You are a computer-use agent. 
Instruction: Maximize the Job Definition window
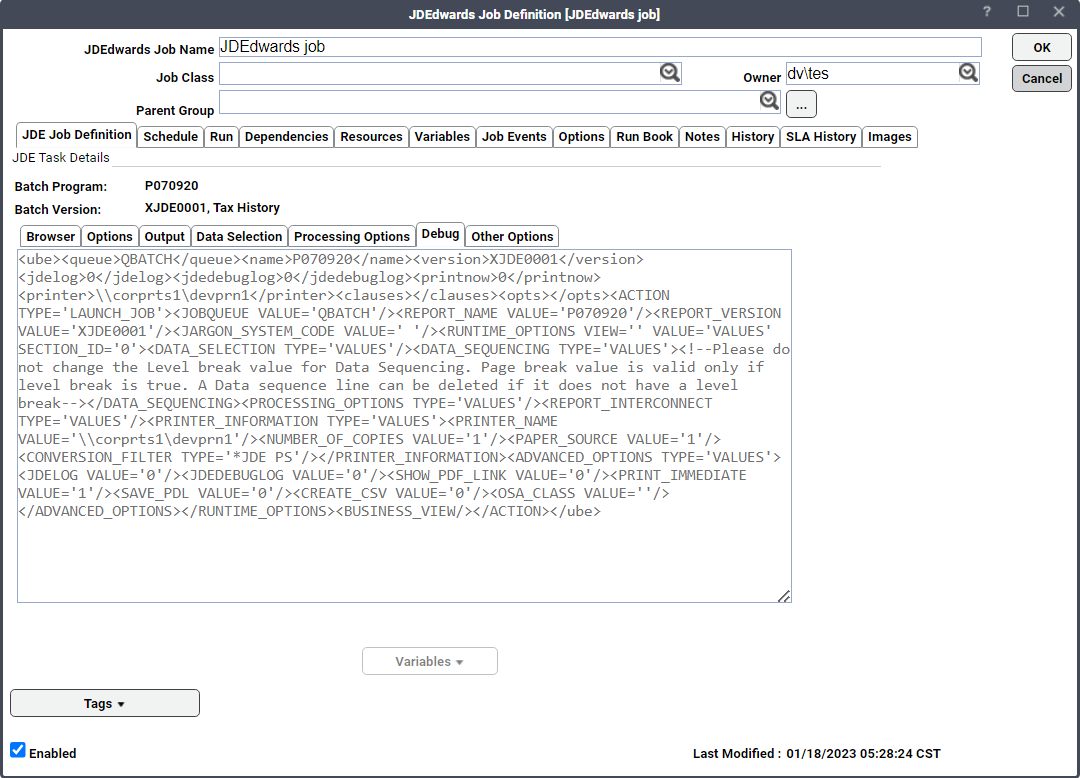(1023, 12)
